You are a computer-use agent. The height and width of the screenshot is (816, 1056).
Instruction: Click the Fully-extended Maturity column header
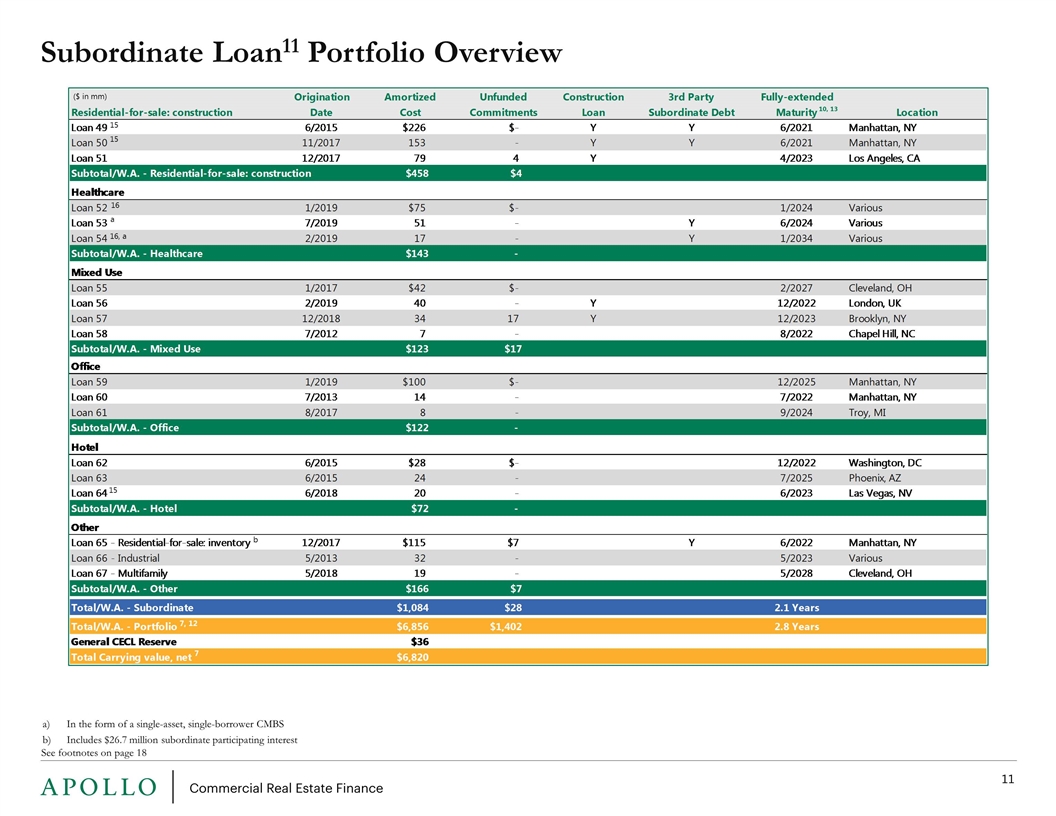point(798,104)
